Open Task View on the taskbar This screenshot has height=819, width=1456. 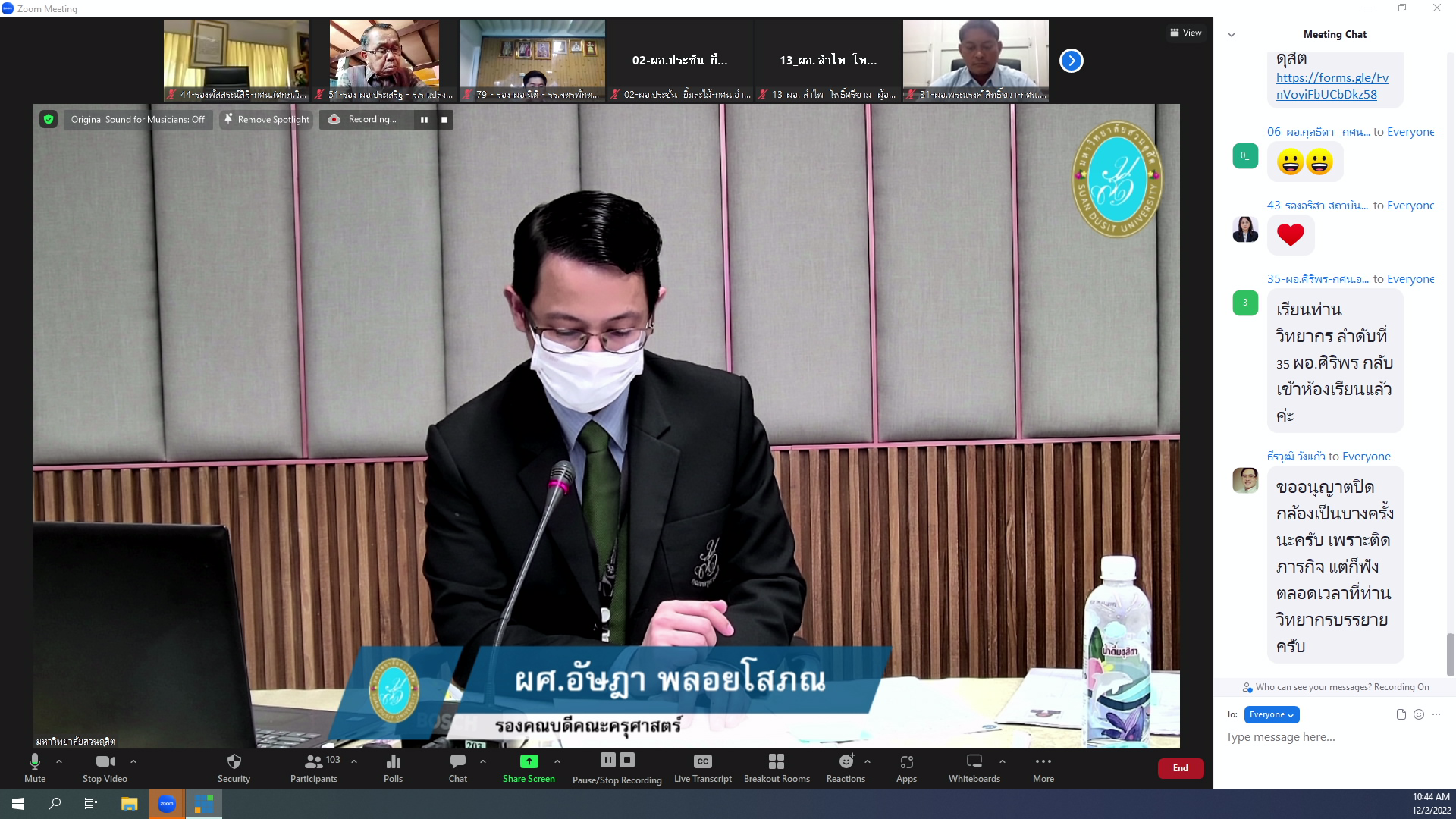(91, 804)
